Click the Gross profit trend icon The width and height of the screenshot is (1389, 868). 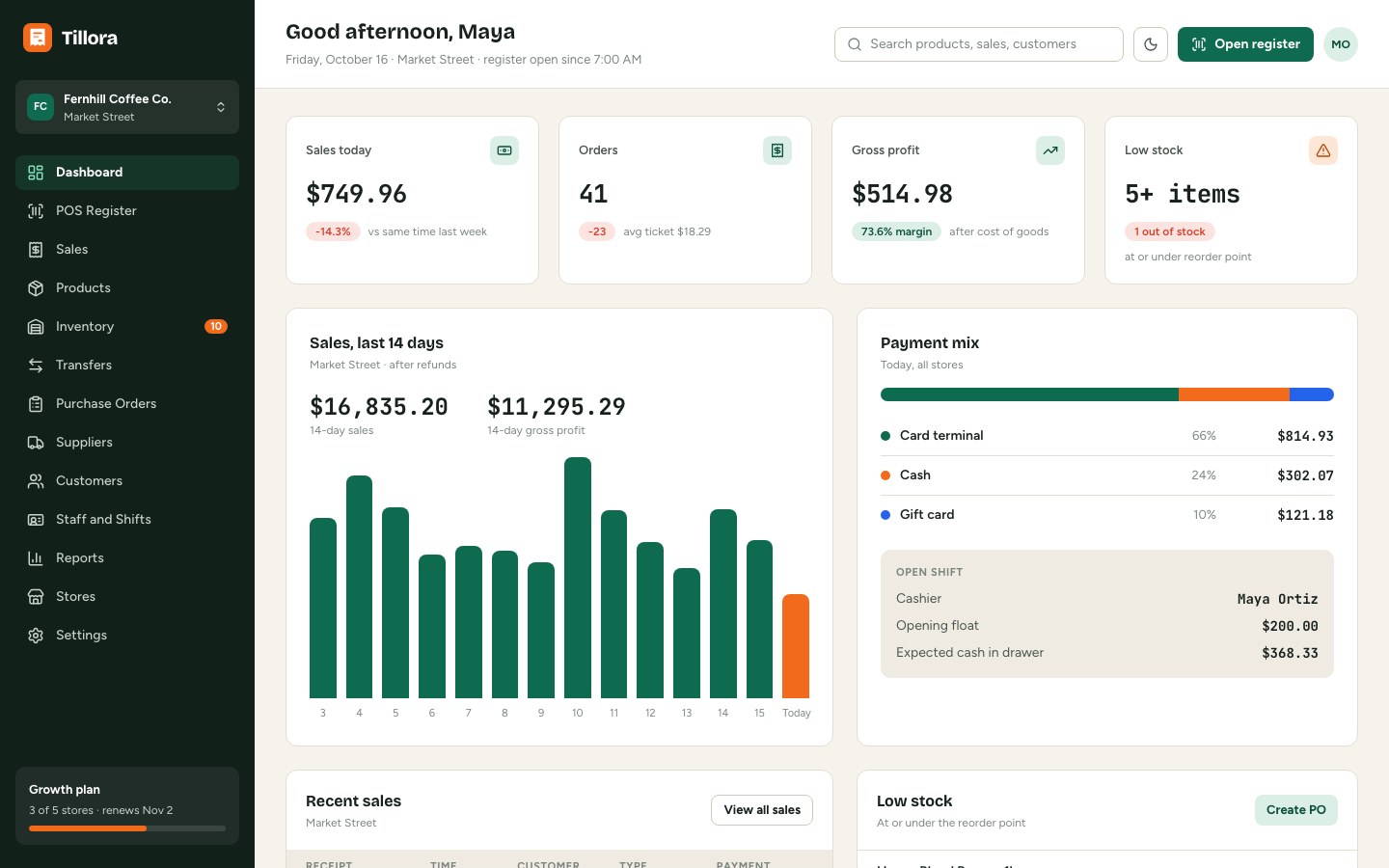point(1050,150)
